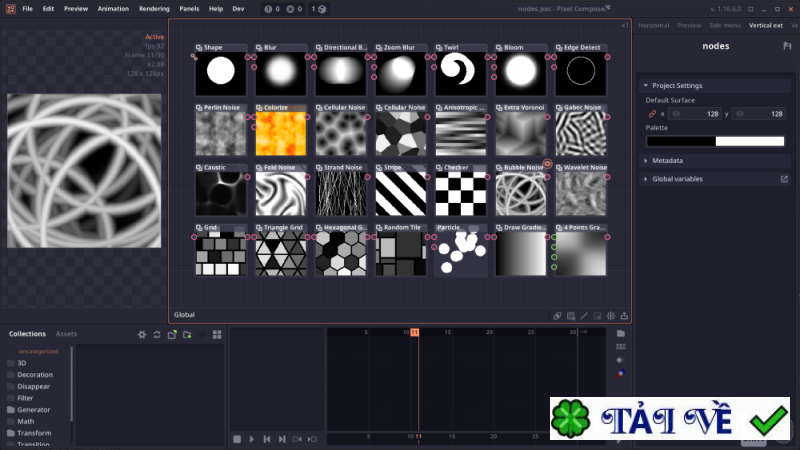Click the export icon in graph toolbar
This screenshot has width=800, height=450.
coord(625,316)
